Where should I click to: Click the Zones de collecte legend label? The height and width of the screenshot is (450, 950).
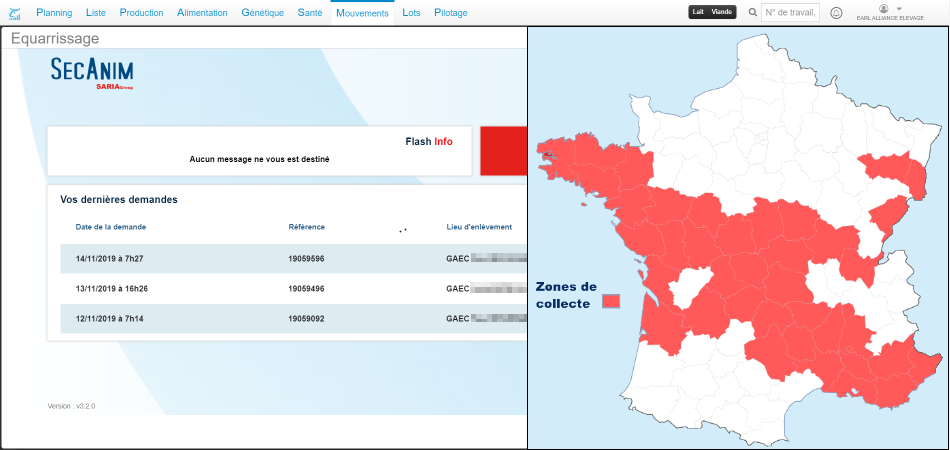click(566, 295)
